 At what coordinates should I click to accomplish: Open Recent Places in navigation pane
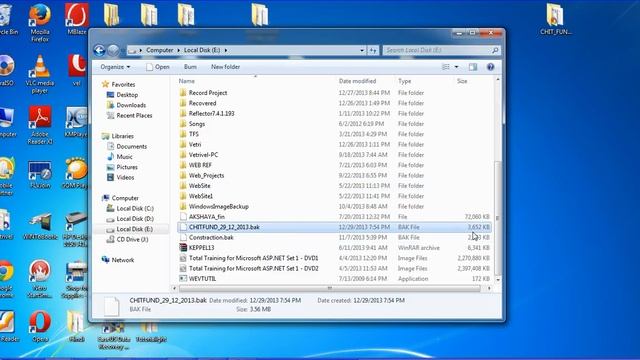134,116
